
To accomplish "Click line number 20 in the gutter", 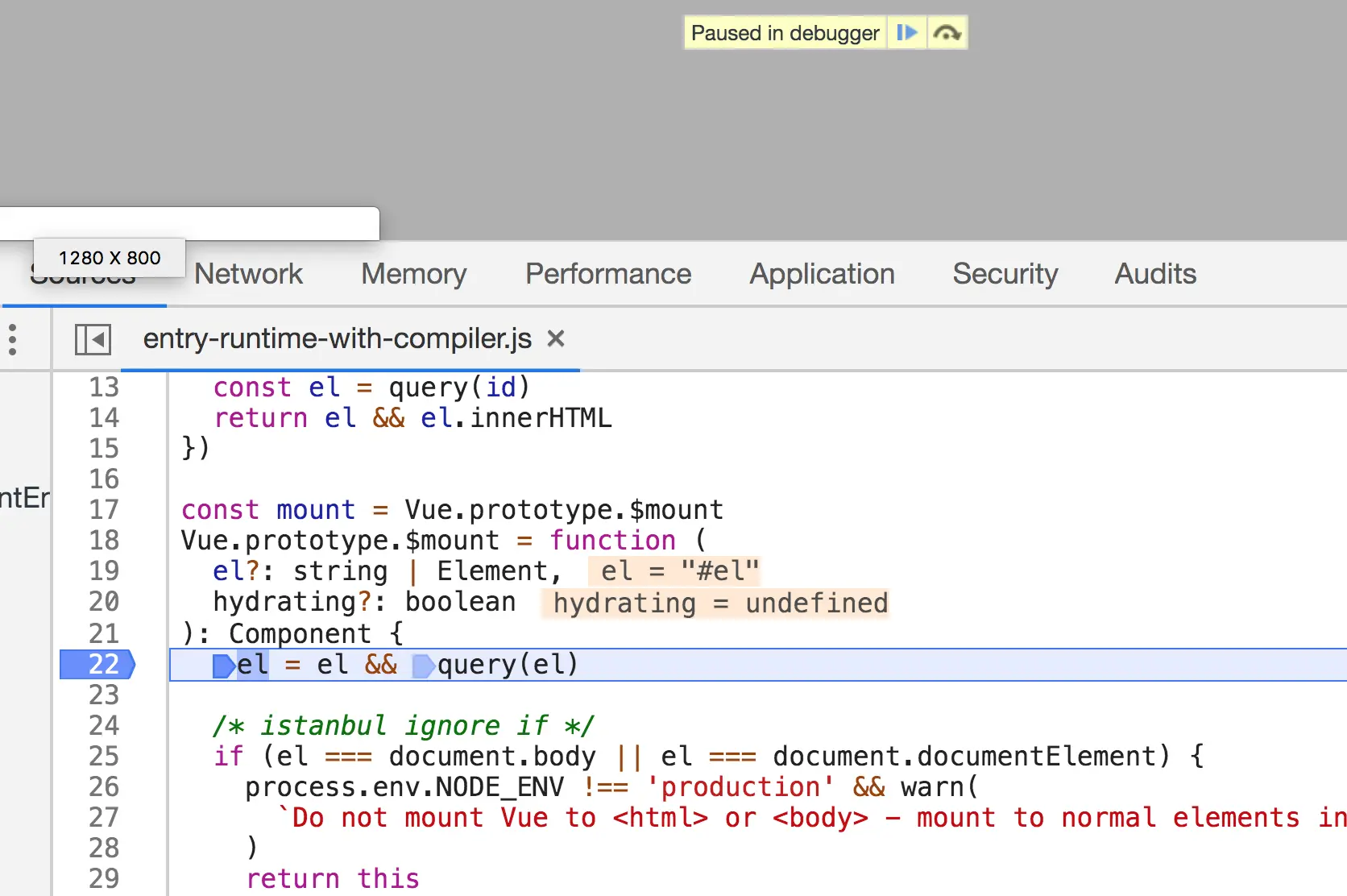I will pos(104,602).
